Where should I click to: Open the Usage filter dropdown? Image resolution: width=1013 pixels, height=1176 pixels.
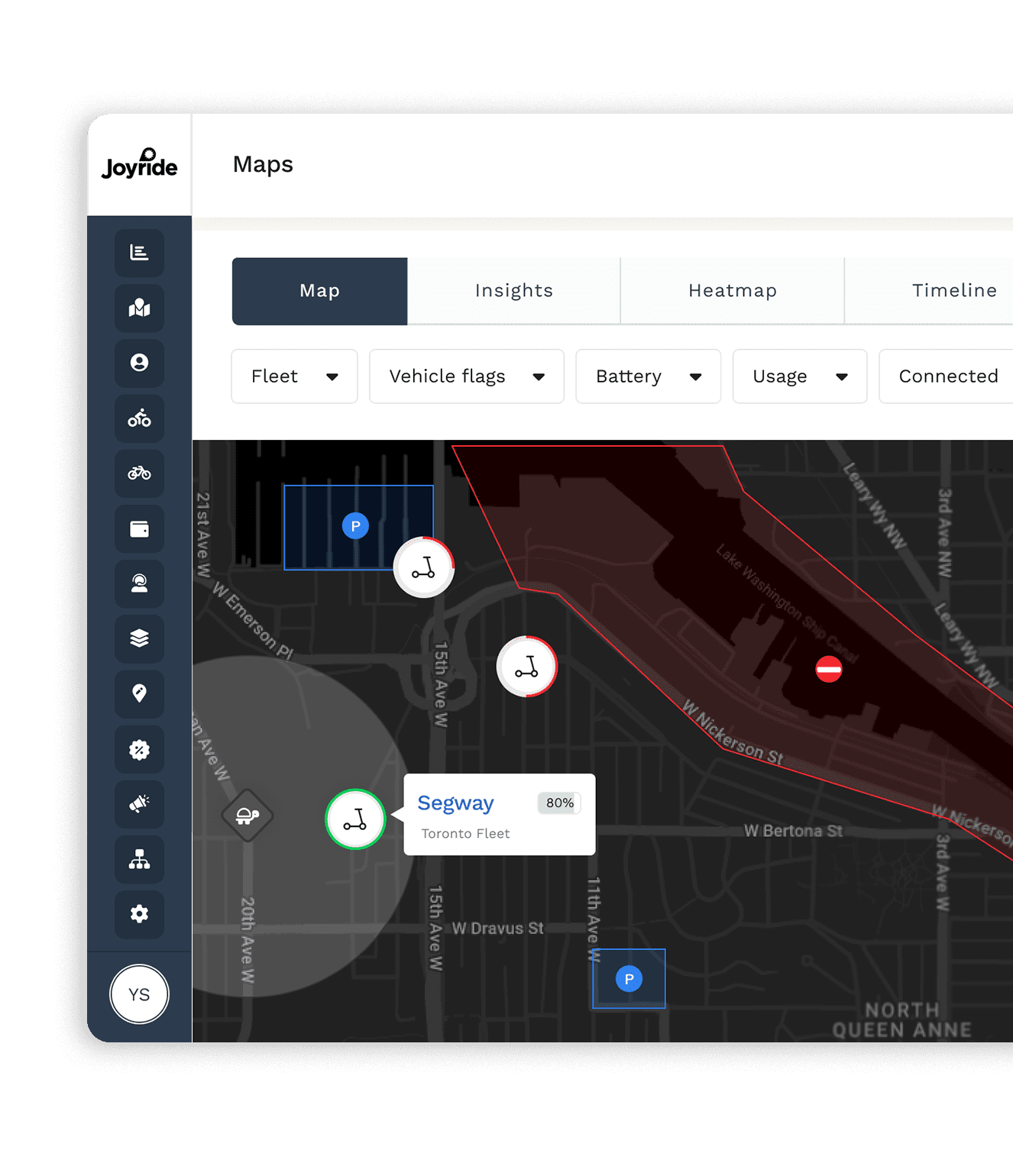[x=800, y=376]
